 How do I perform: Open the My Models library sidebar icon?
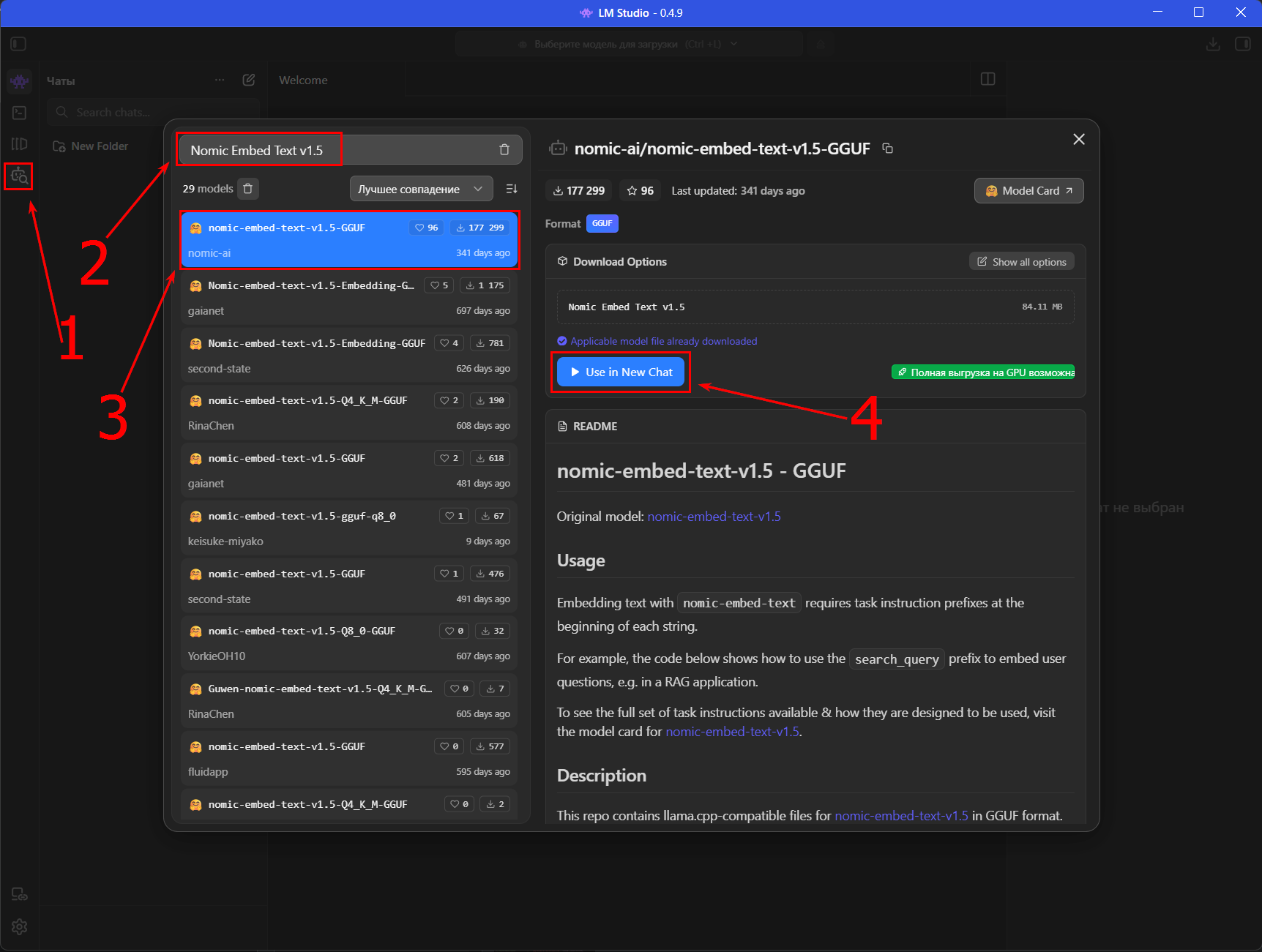[19, 144]
